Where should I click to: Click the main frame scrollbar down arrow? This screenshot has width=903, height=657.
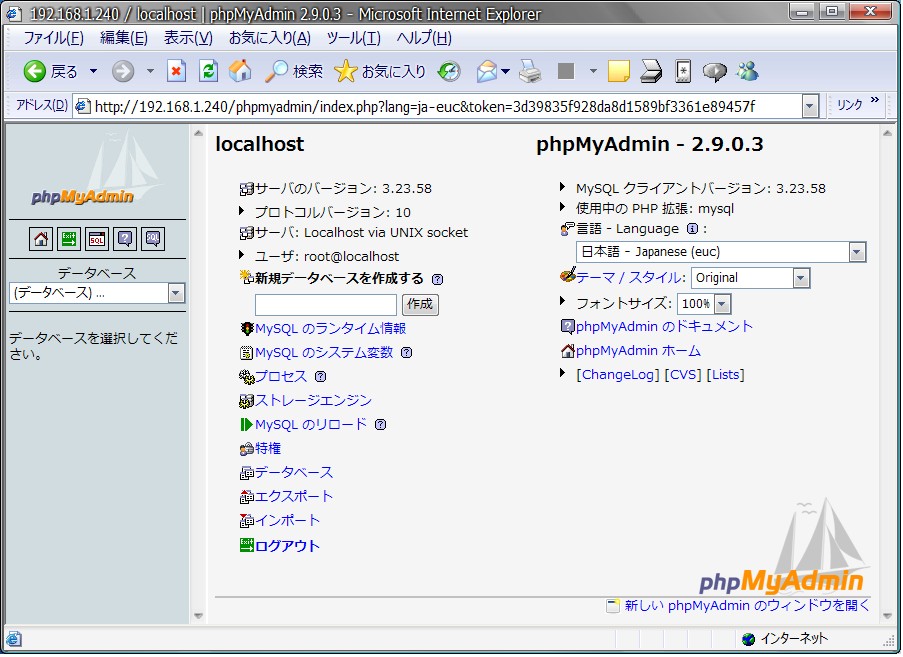[887, 616]
